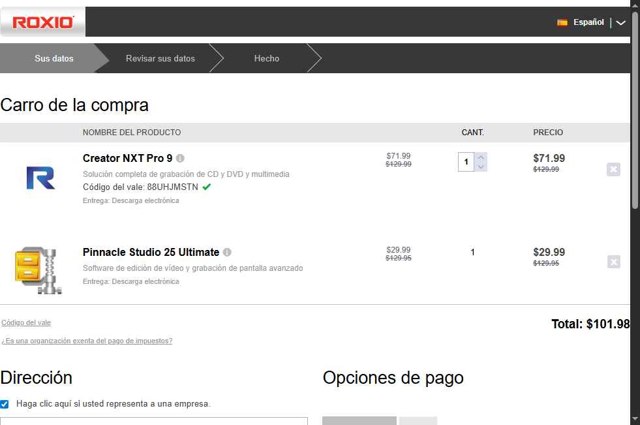
Task: Click the page vertical scrollbar
Action: pyautogui.click(x=635, y=110)
